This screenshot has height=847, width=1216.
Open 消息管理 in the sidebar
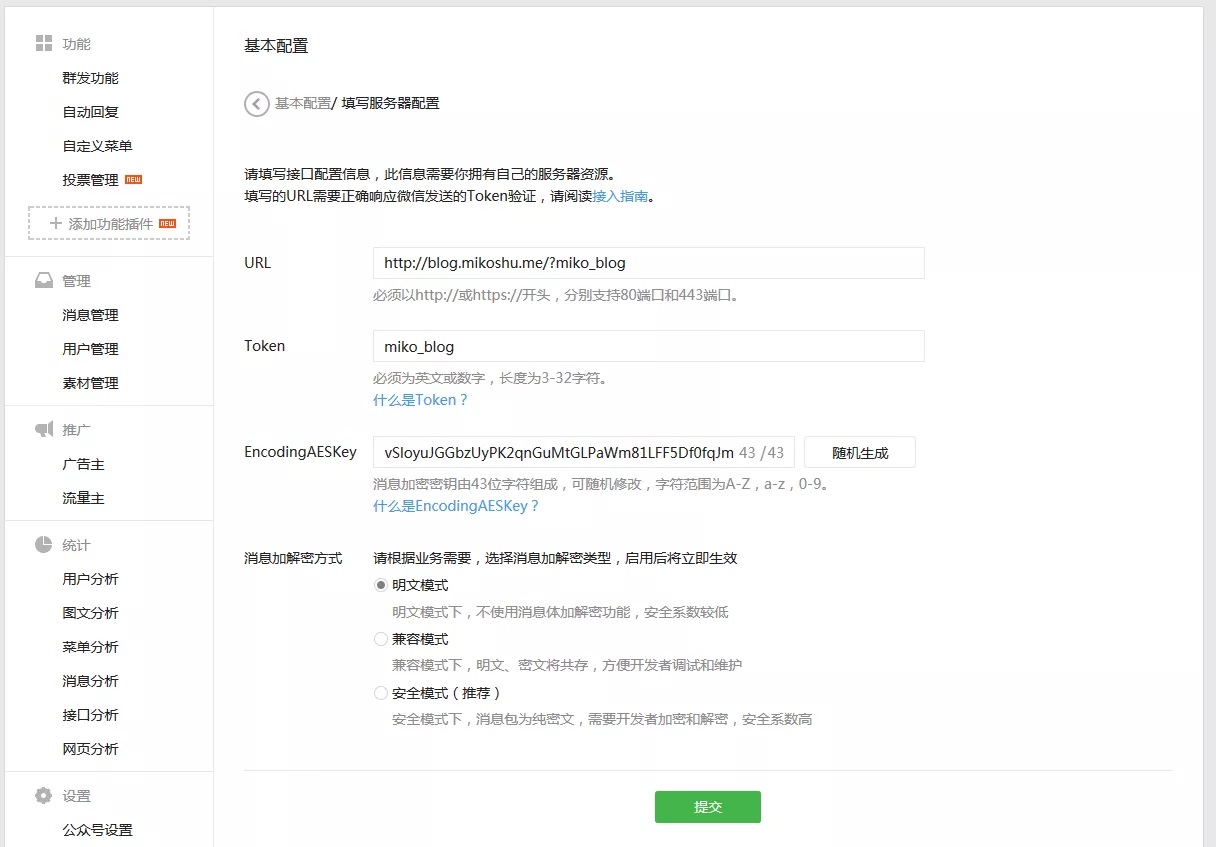pos(90,315)
